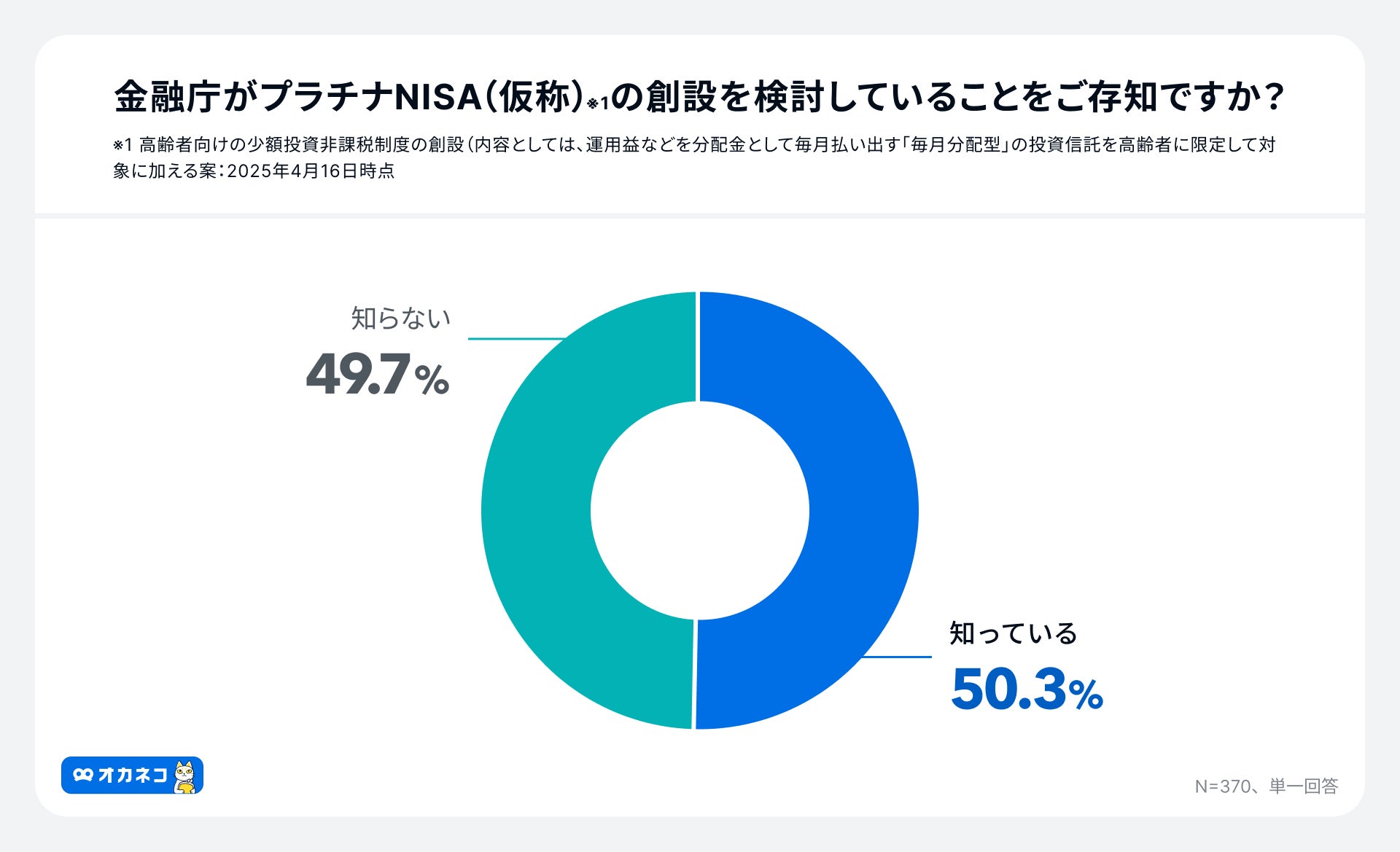Click the 2025年4月16日時点 date text
The width and height of the screenshot is (1400, 852).
point(311,171)
